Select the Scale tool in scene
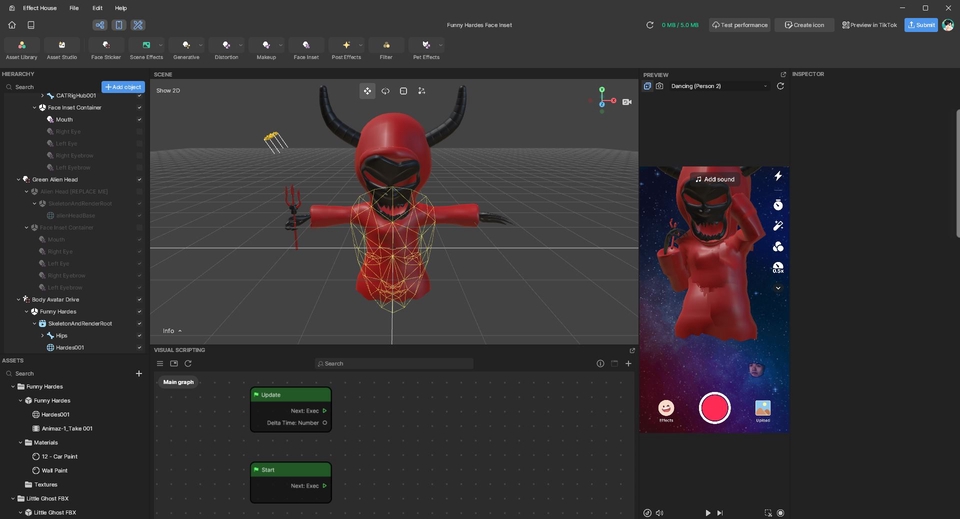 pos(403,91)
